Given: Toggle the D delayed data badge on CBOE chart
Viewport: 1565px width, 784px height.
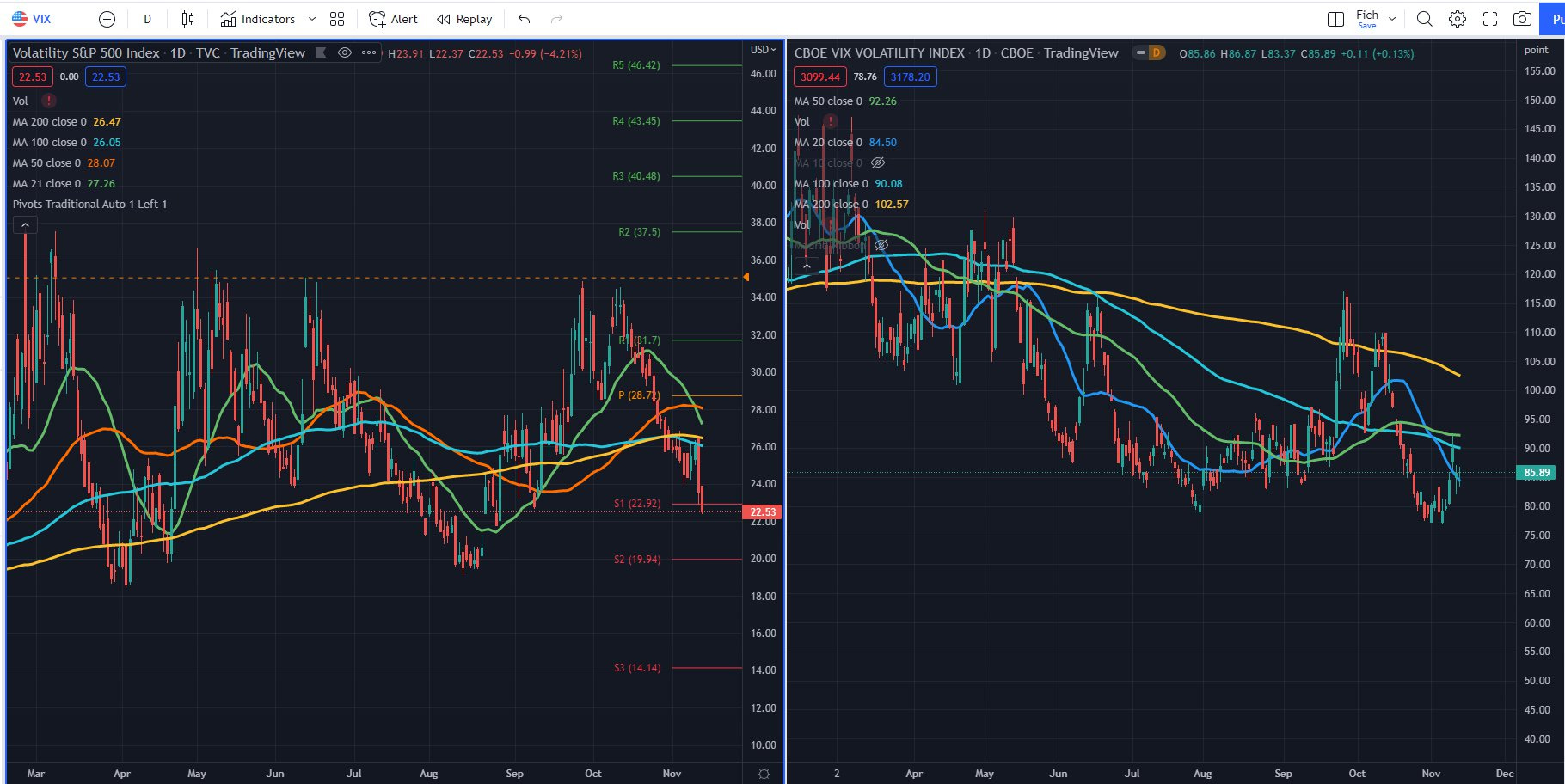Looking at the screenshot, I should point(1156,52).
